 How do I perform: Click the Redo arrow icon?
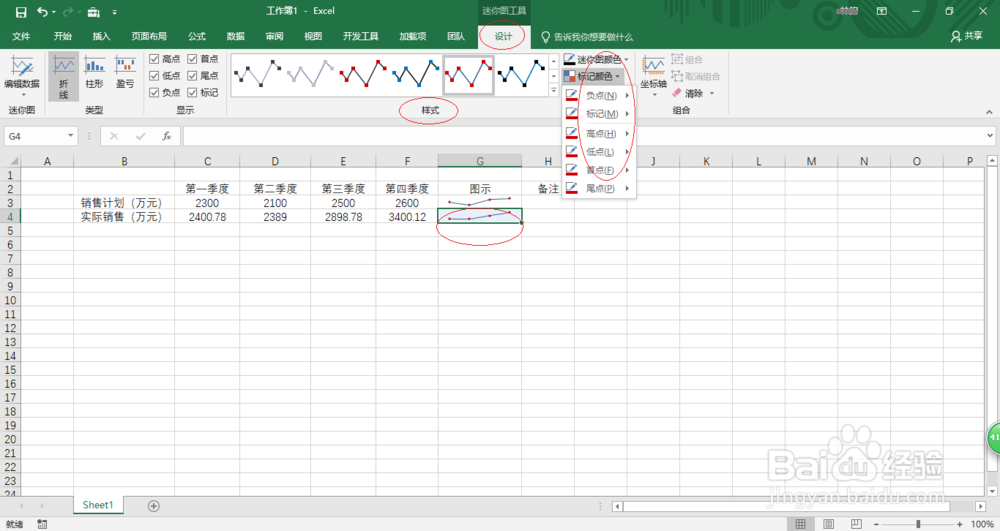pos(67,11)
